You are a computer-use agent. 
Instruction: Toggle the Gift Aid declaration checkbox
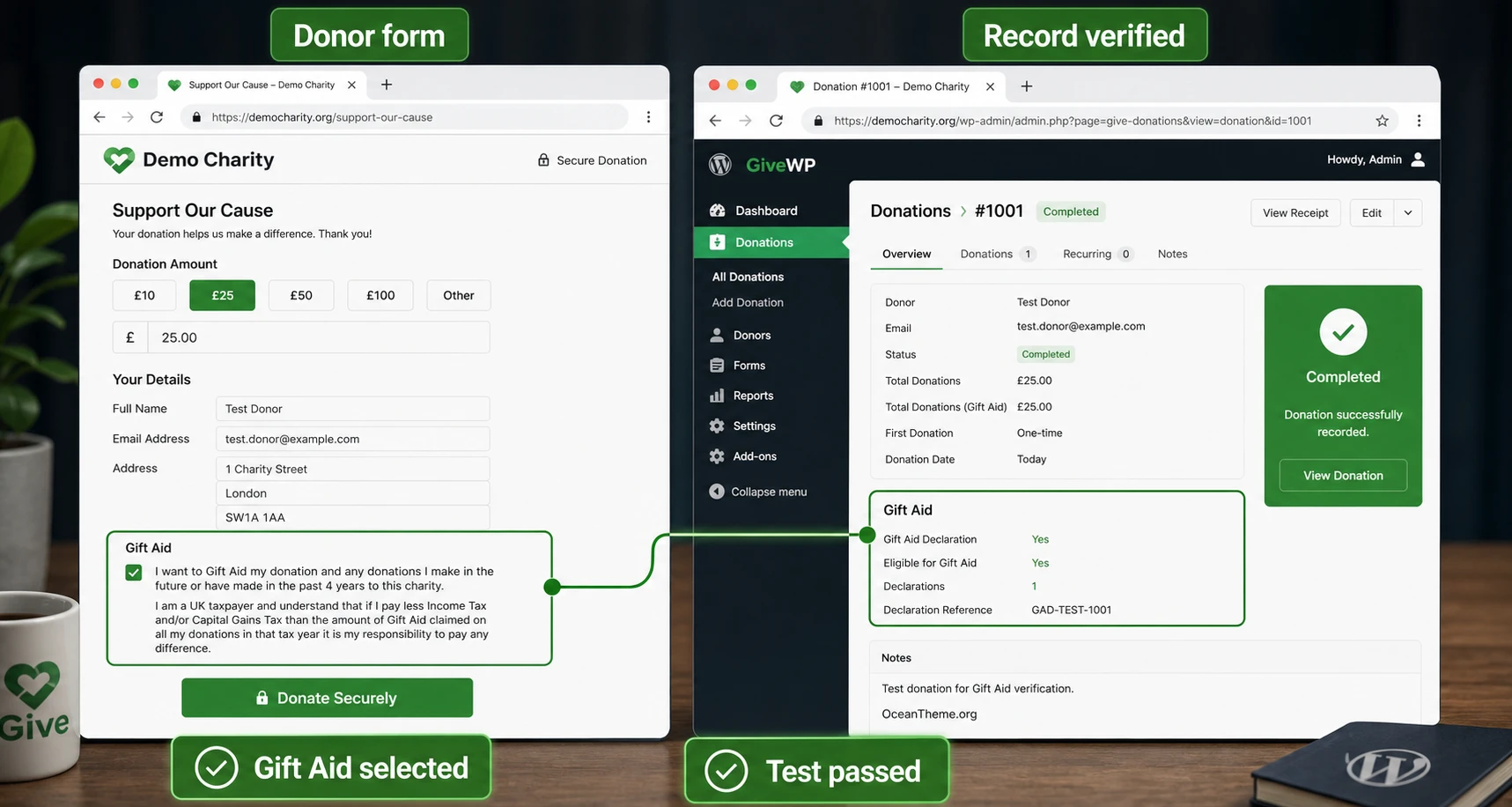(x=134, y=573)
